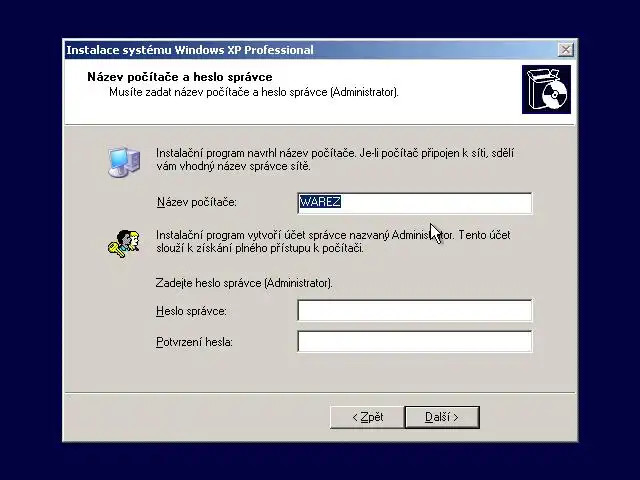Click the Název počítače label

pyautogui.click(x=197, y=202)
